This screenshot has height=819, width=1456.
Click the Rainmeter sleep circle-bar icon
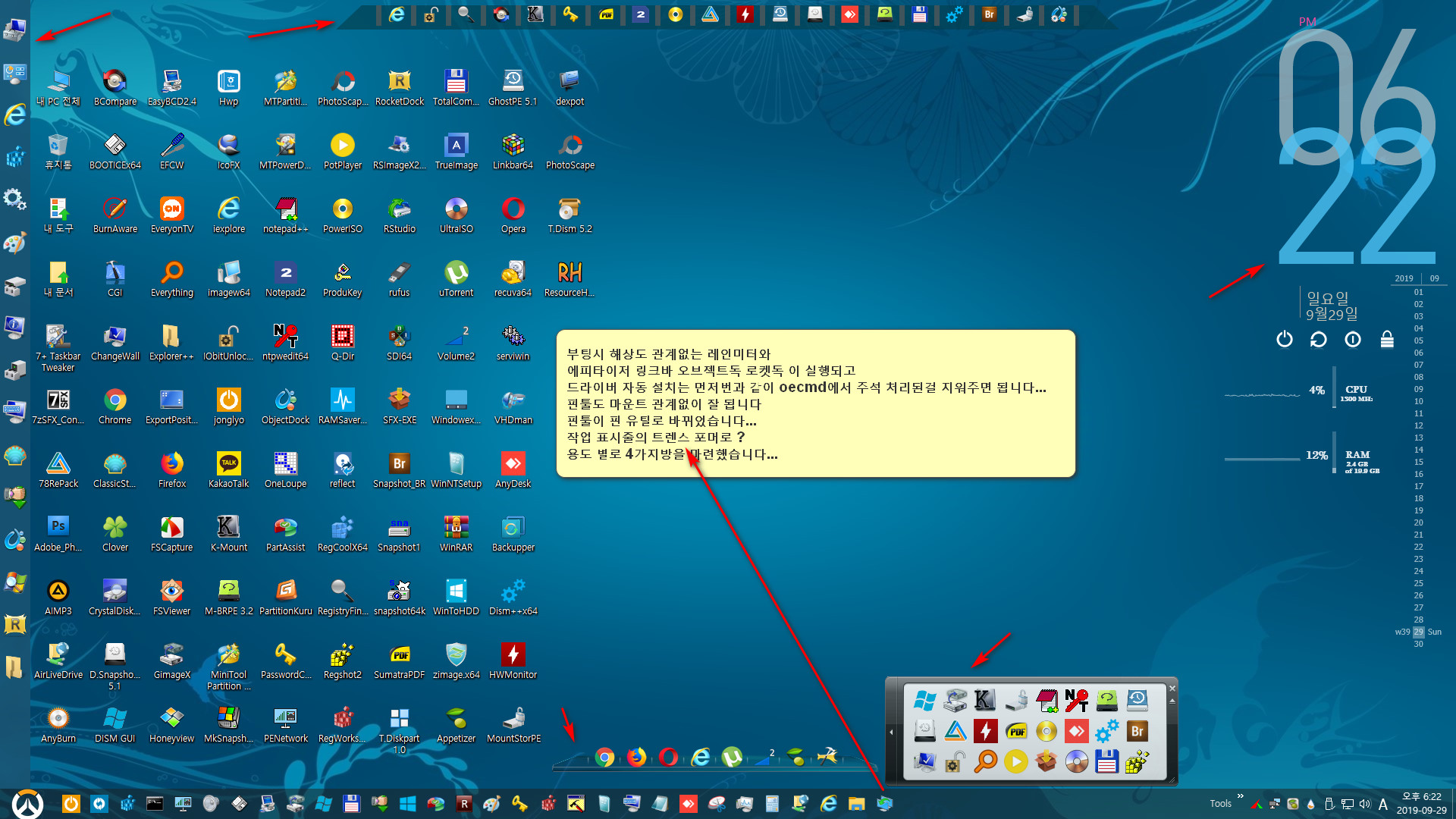tap(1353, 339)
